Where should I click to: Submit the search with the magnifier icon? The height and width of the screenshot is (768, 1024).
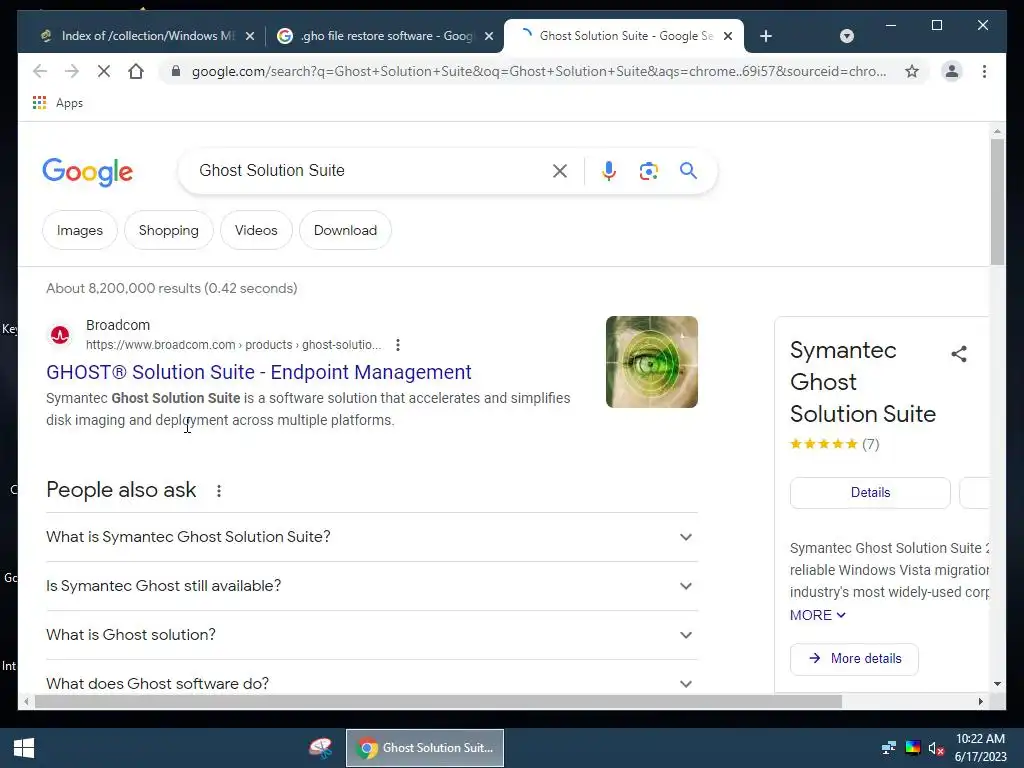[688, 171]
